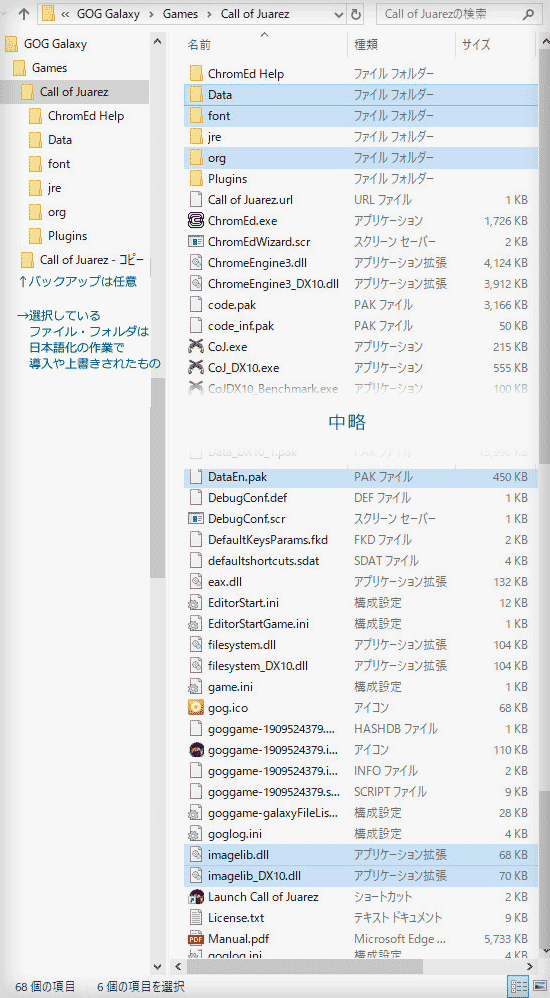
Task: Switch to details view in status bar
Action: (516, 987)
